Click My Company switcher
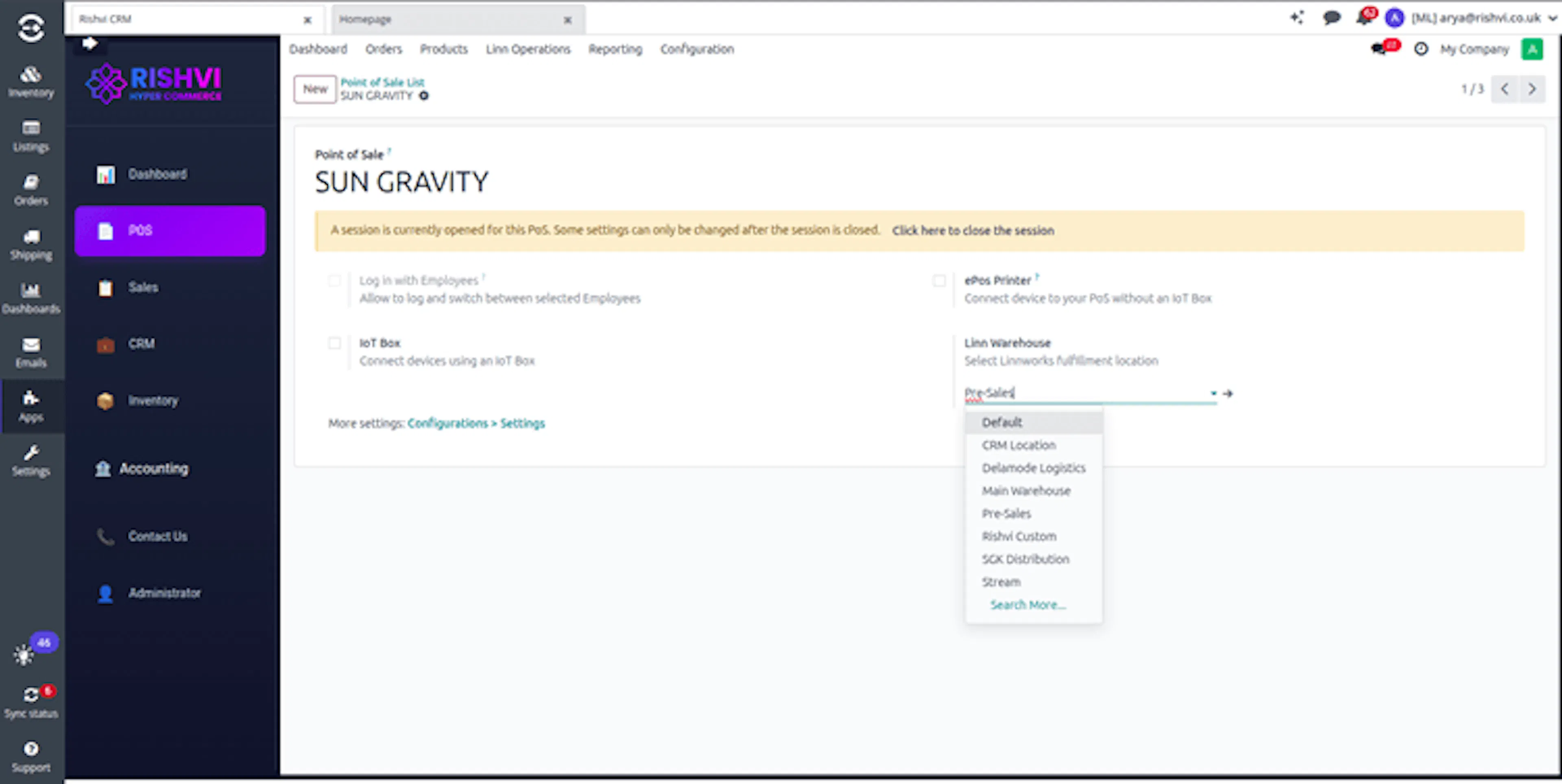 (1474, 49)
